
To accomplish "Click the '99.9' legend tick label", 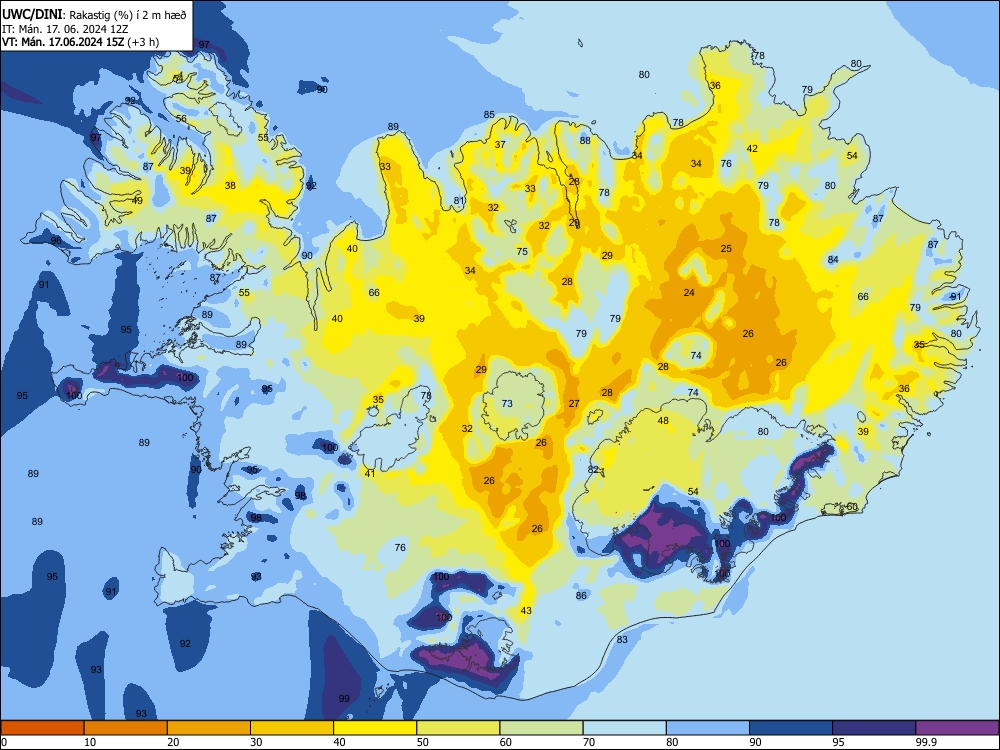I will pos(926,742).
